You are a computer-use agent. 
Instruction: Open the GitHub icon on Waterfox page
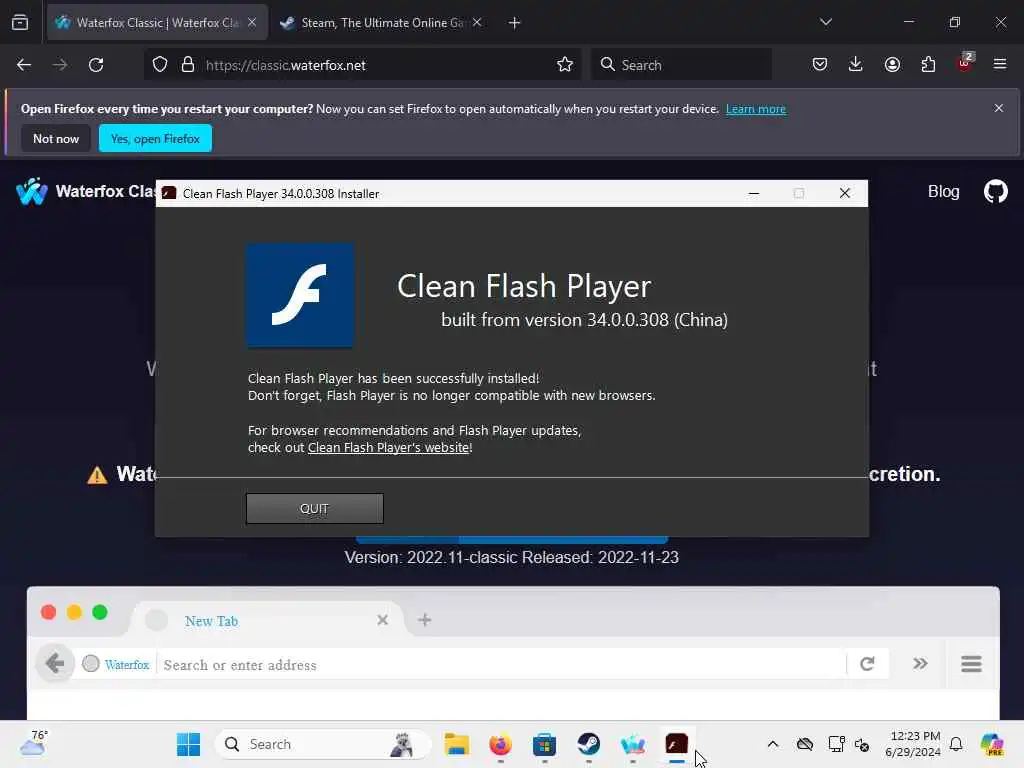(996, 191)
